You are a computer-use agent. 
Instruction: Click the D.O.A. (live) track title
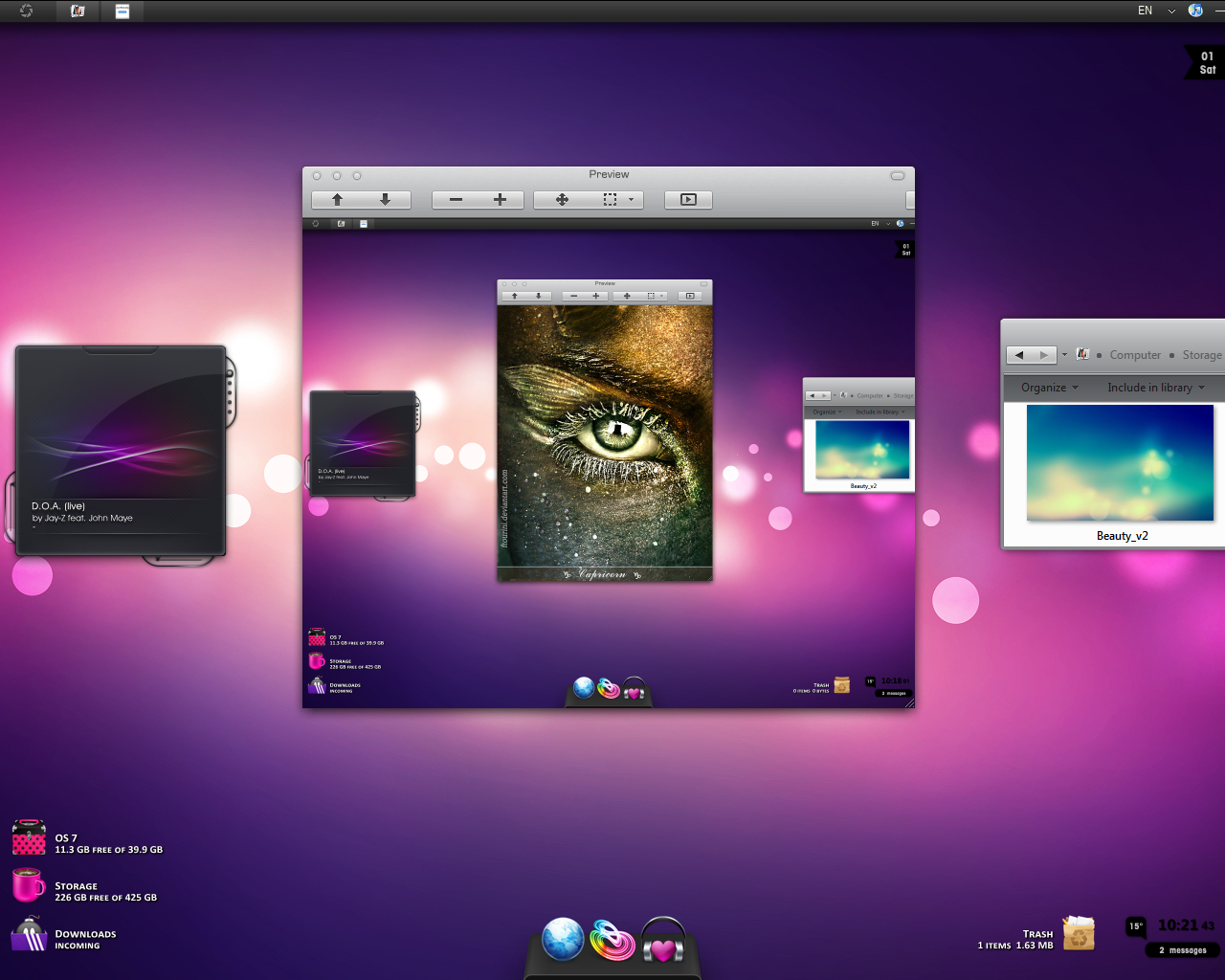coord(58,506)
